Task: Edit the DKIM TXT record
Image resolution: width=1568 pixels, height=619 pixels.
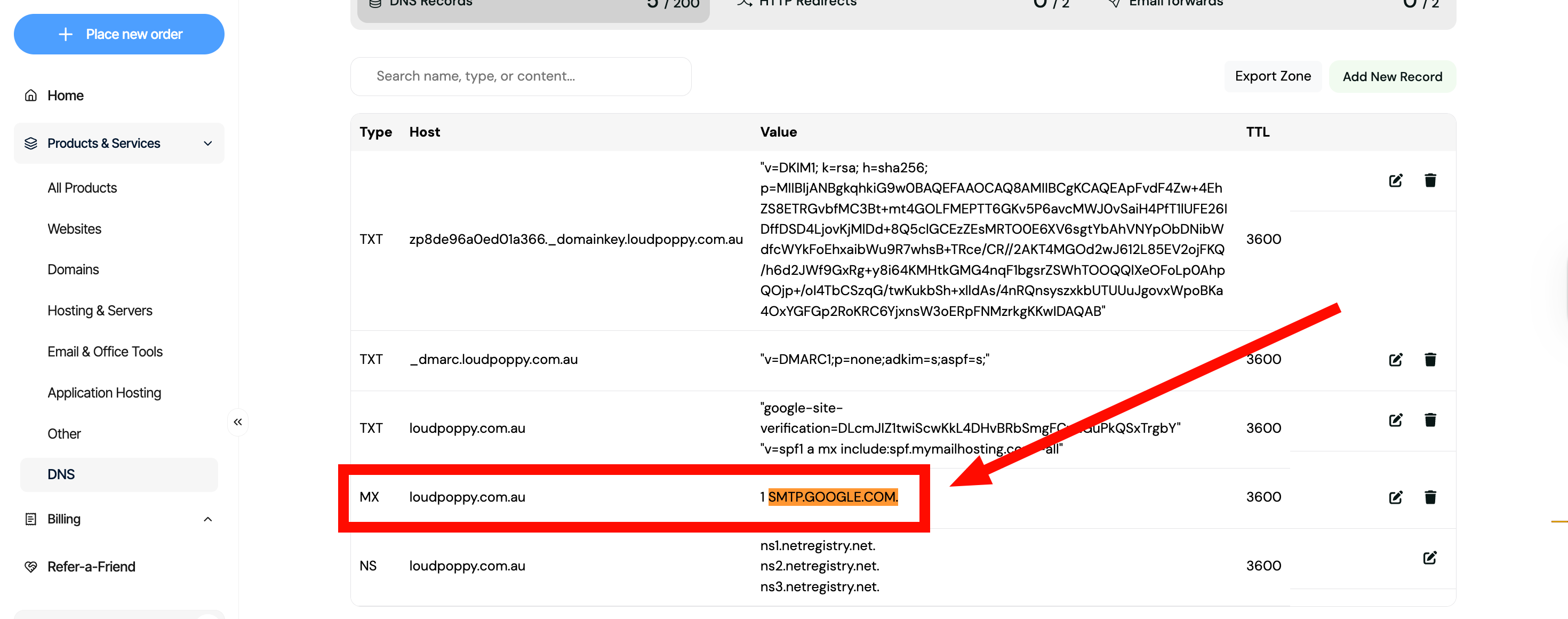Action: [1395, 180]
